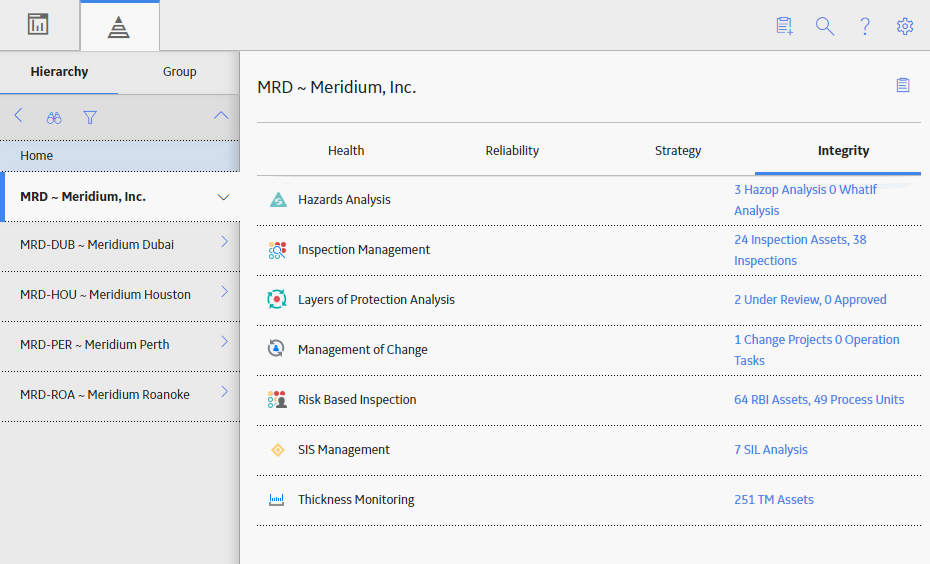Open the Health tab
This screenshot has width=930, height=564.
(x=346, y=151)
